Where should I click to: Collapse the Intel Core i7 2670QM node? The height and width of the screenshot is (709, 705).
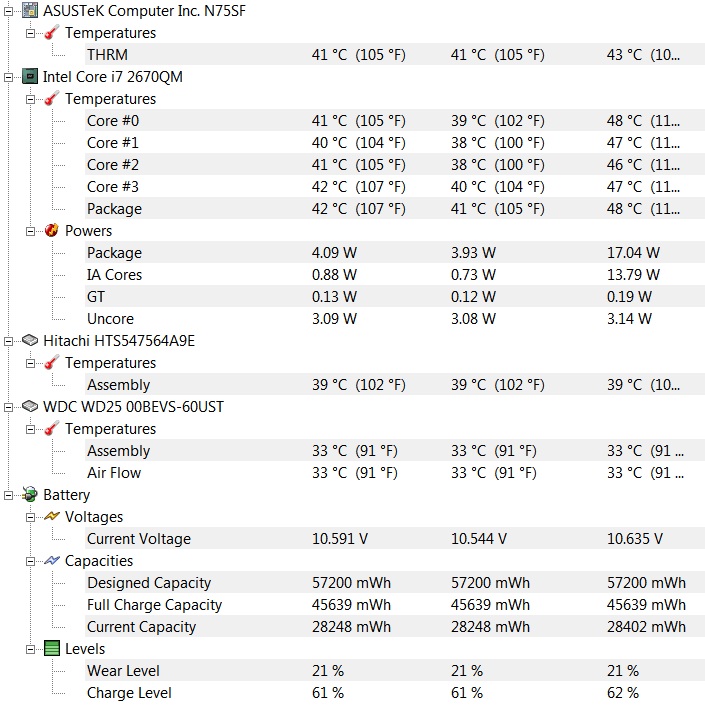9,77
